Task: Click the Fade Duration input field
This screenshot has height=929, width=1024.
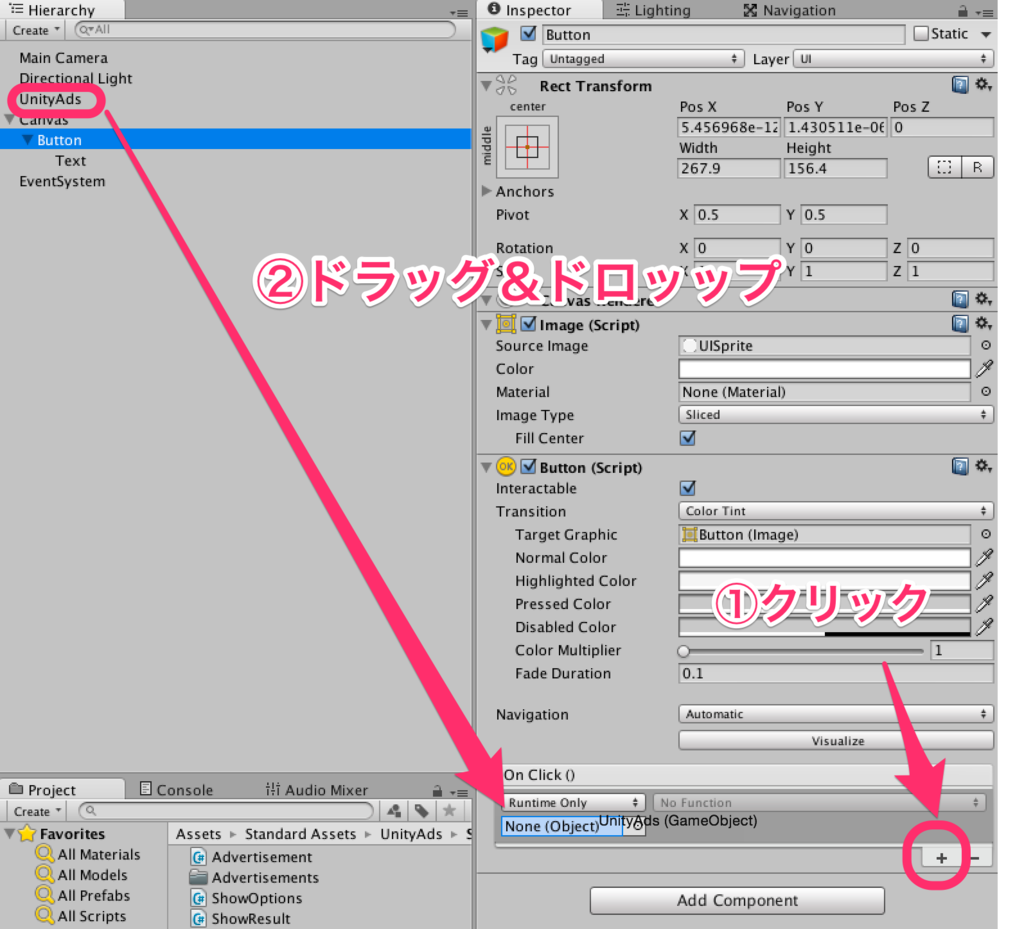Action: [835, 673]
